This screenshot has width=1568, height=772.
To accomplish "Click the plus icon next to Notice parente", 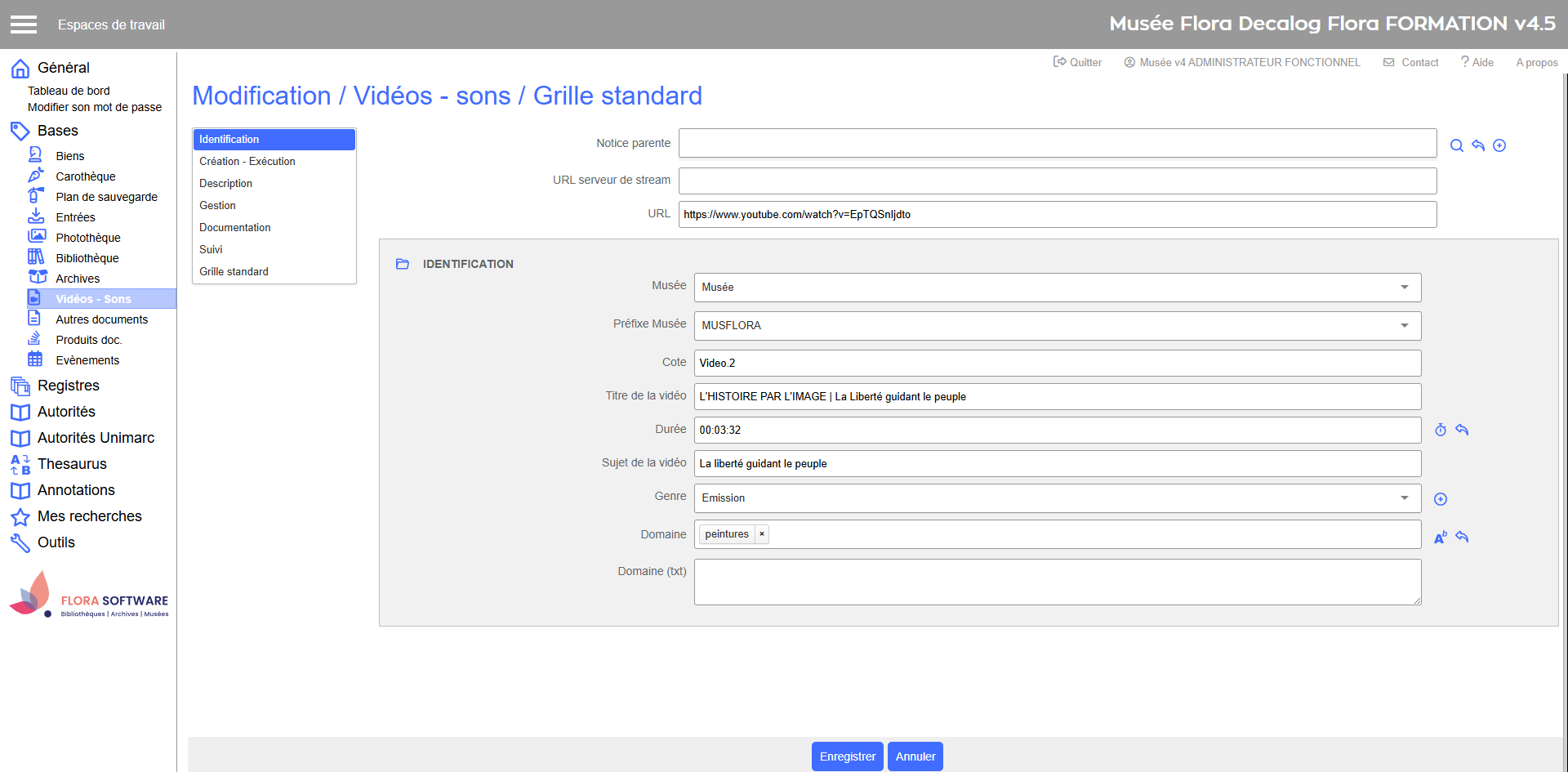I will [1499, 145].
